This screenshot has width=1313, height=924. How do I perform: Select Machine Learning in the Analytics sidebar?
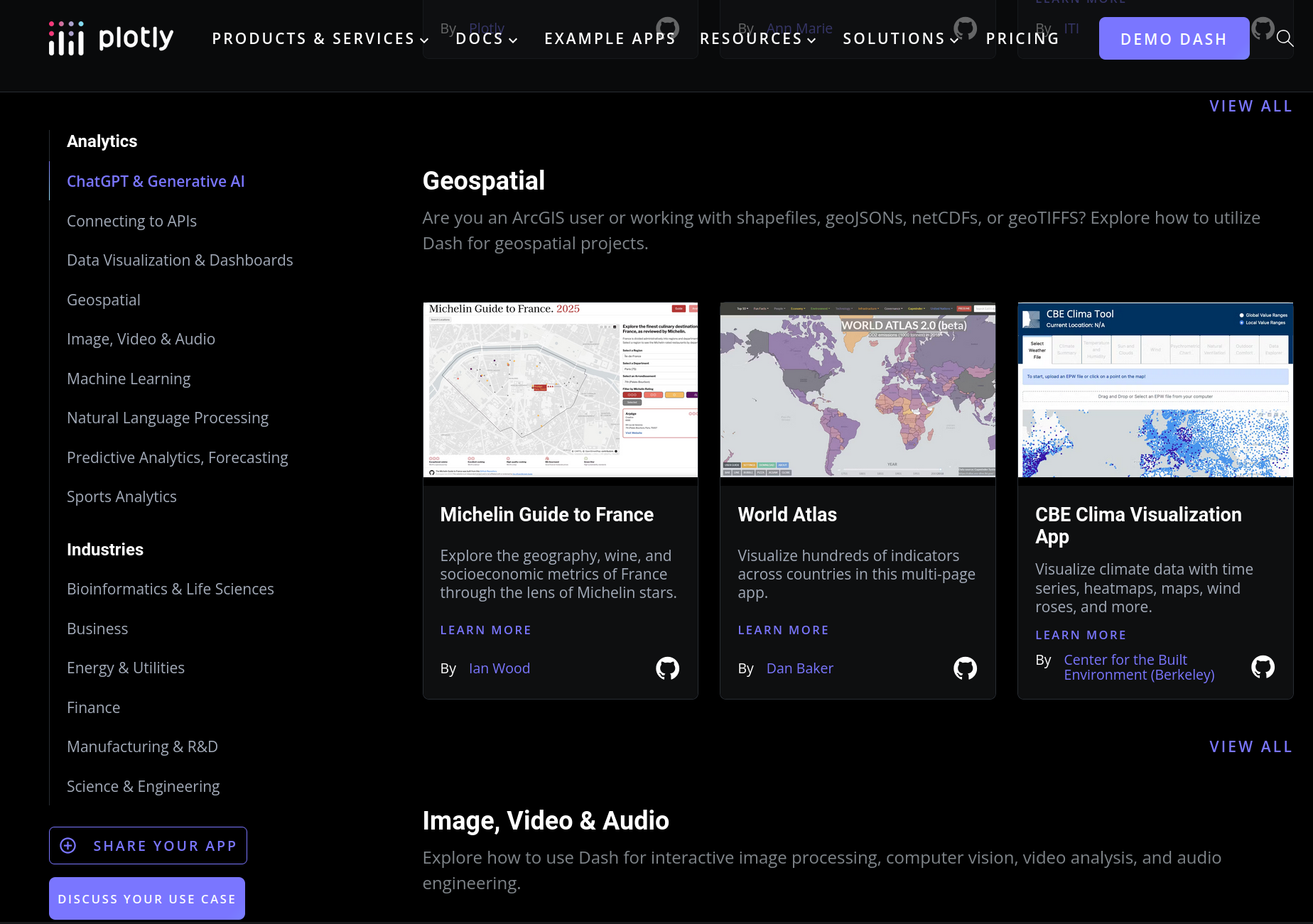(x=129, y=379)
